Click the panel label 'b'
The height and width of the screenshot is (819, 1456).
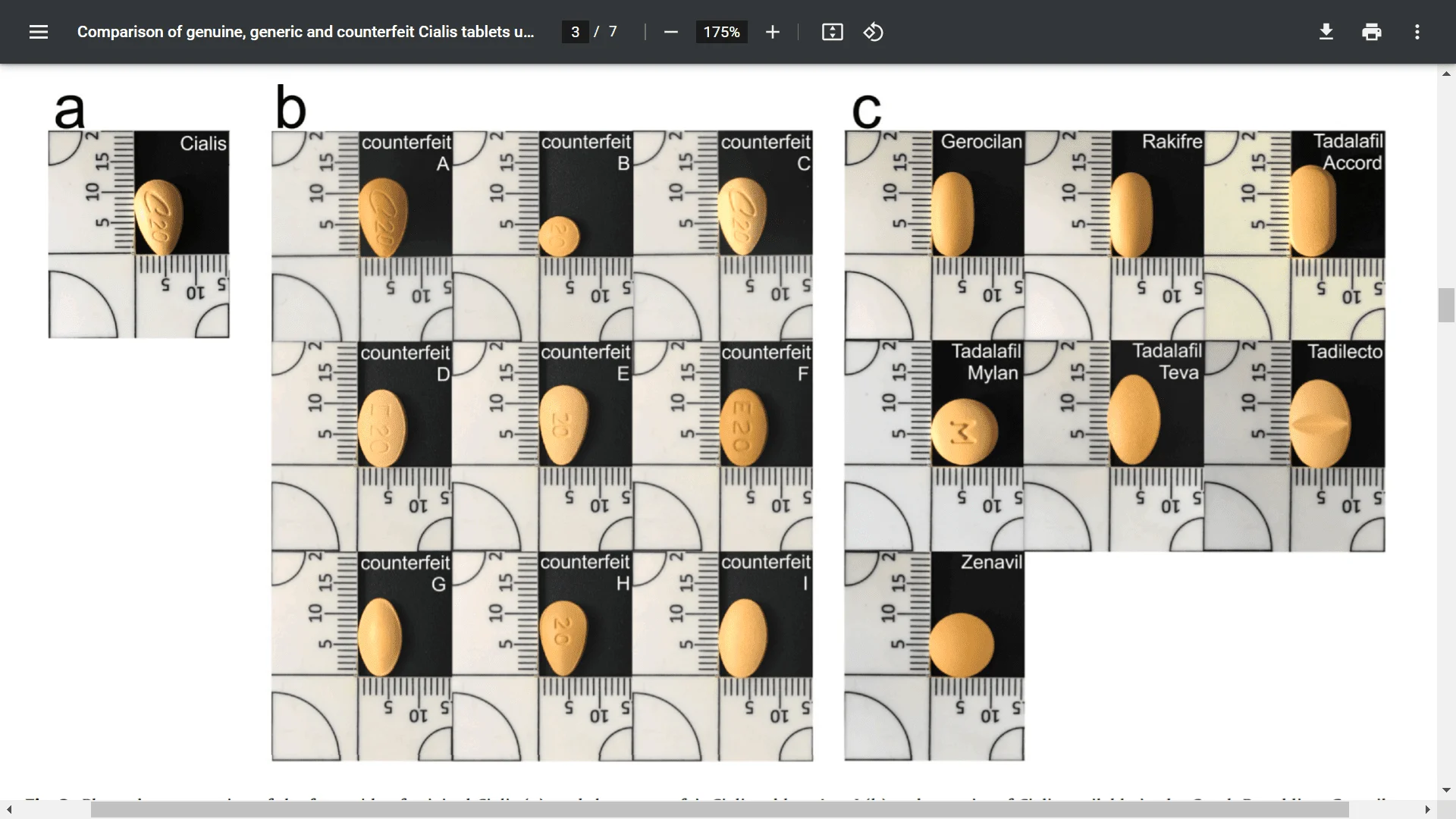click(290, 108)
